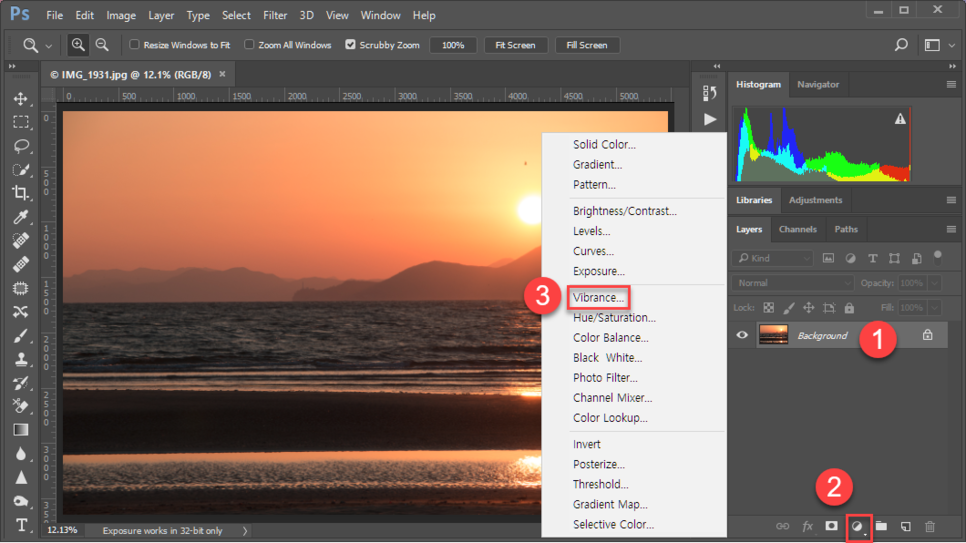Image resolution: width=966 pixels, height=543 pixels.
Task: Select the Crop tool
Action: [20, 193]
